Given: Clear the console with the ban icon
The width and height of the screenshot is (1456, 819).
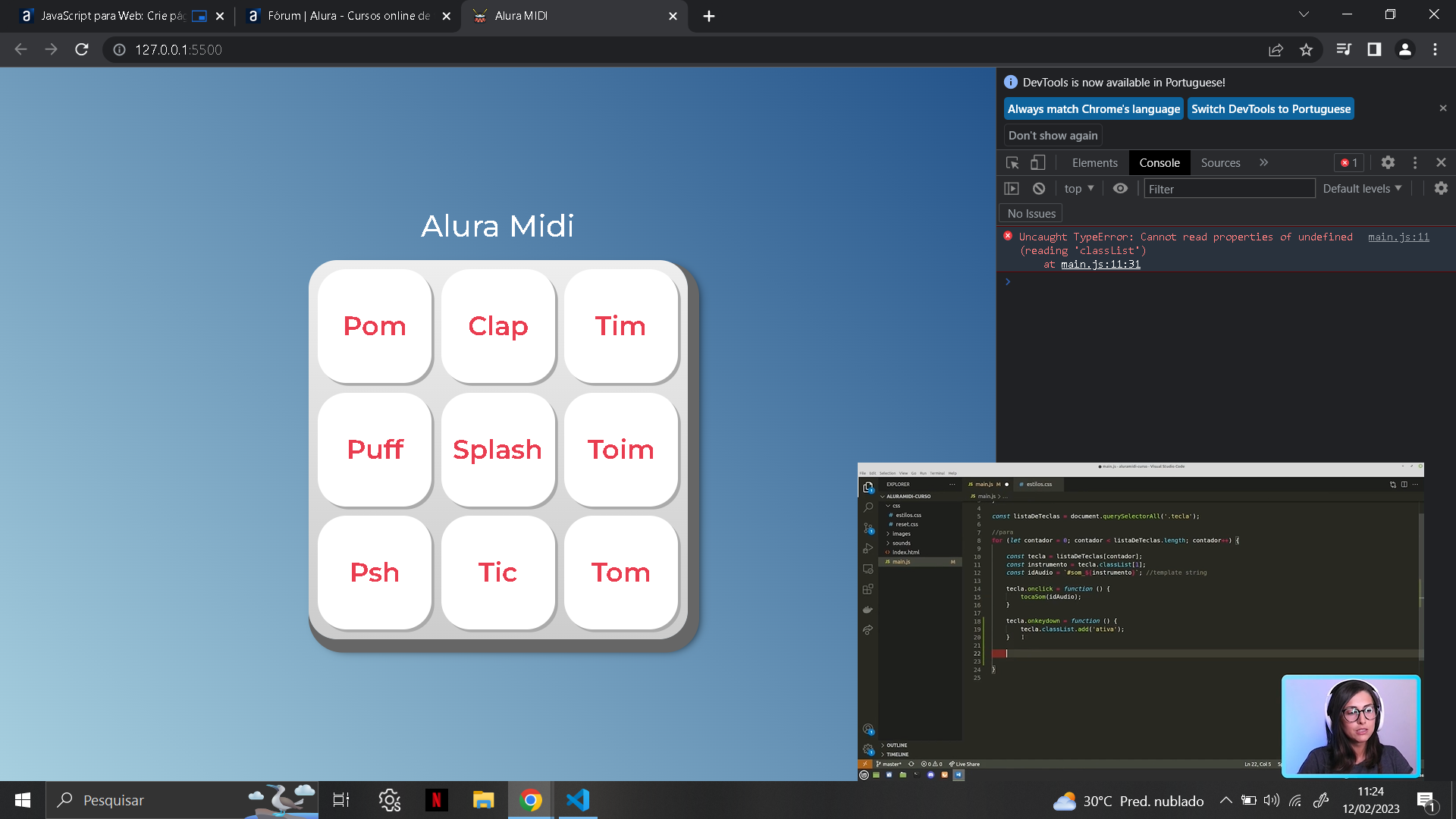Looking at the screenshot, I should (1039, 189).
